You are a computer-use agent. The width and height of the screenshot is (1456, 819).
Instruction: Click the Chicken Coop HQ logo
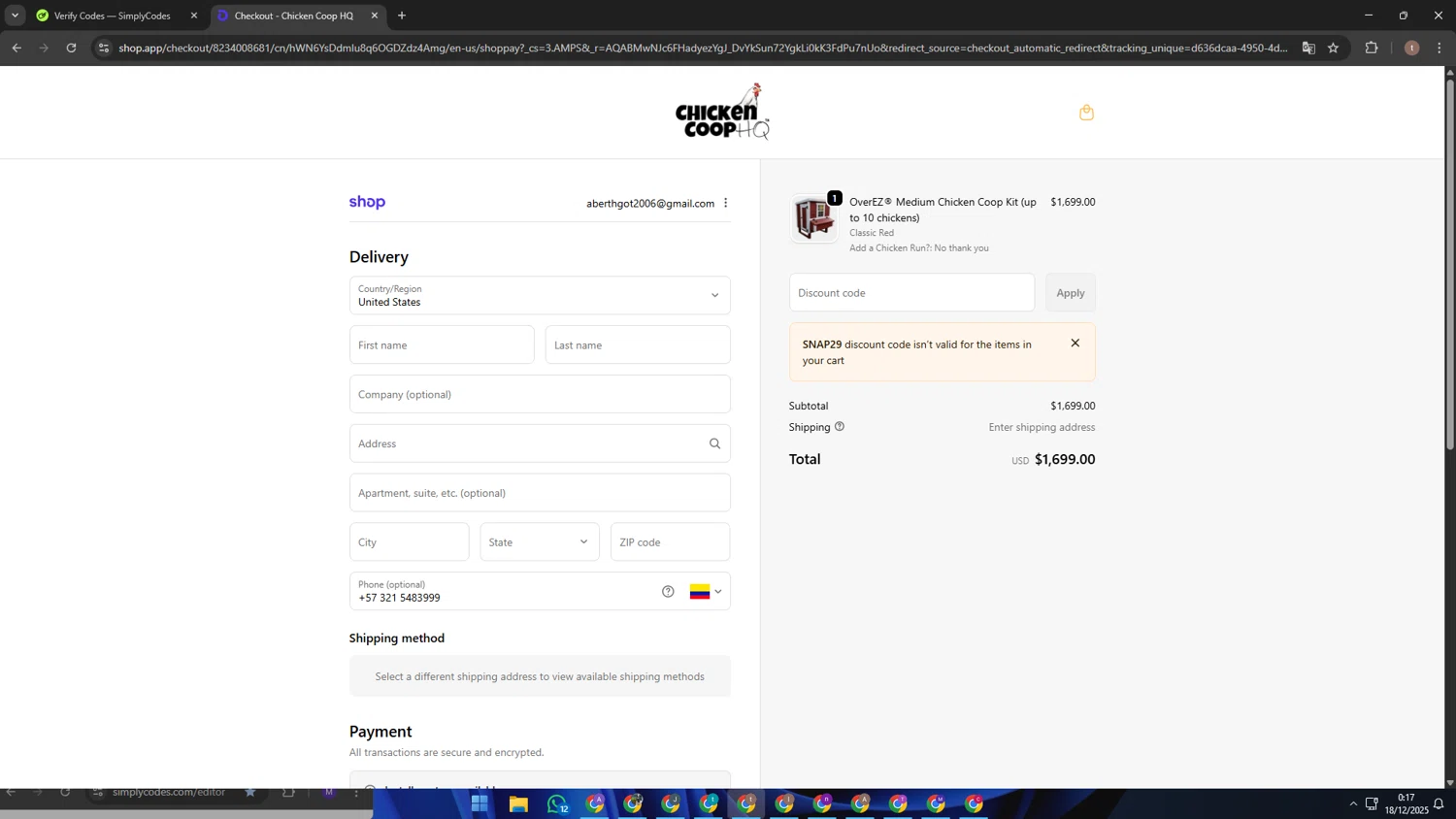point(722,112)
